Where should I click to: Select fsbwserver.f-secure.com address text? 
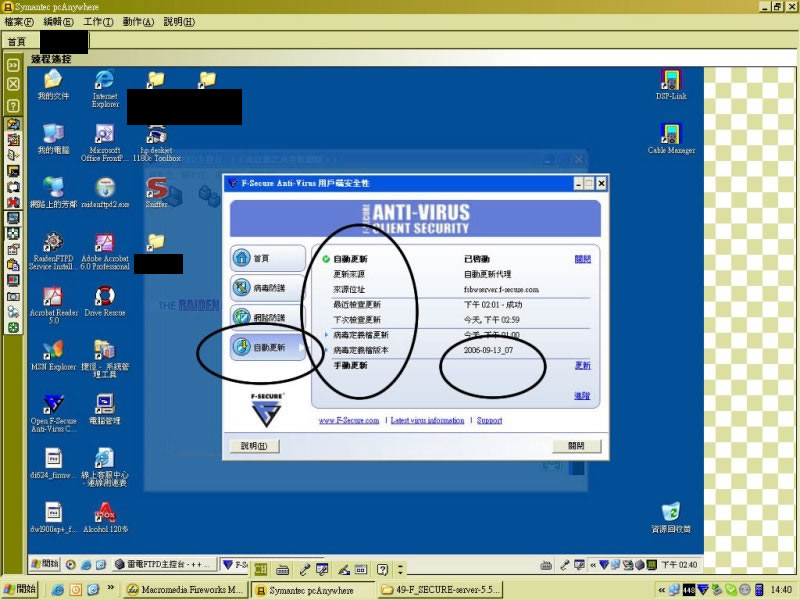pyautogui.click(x=501, y=290)
